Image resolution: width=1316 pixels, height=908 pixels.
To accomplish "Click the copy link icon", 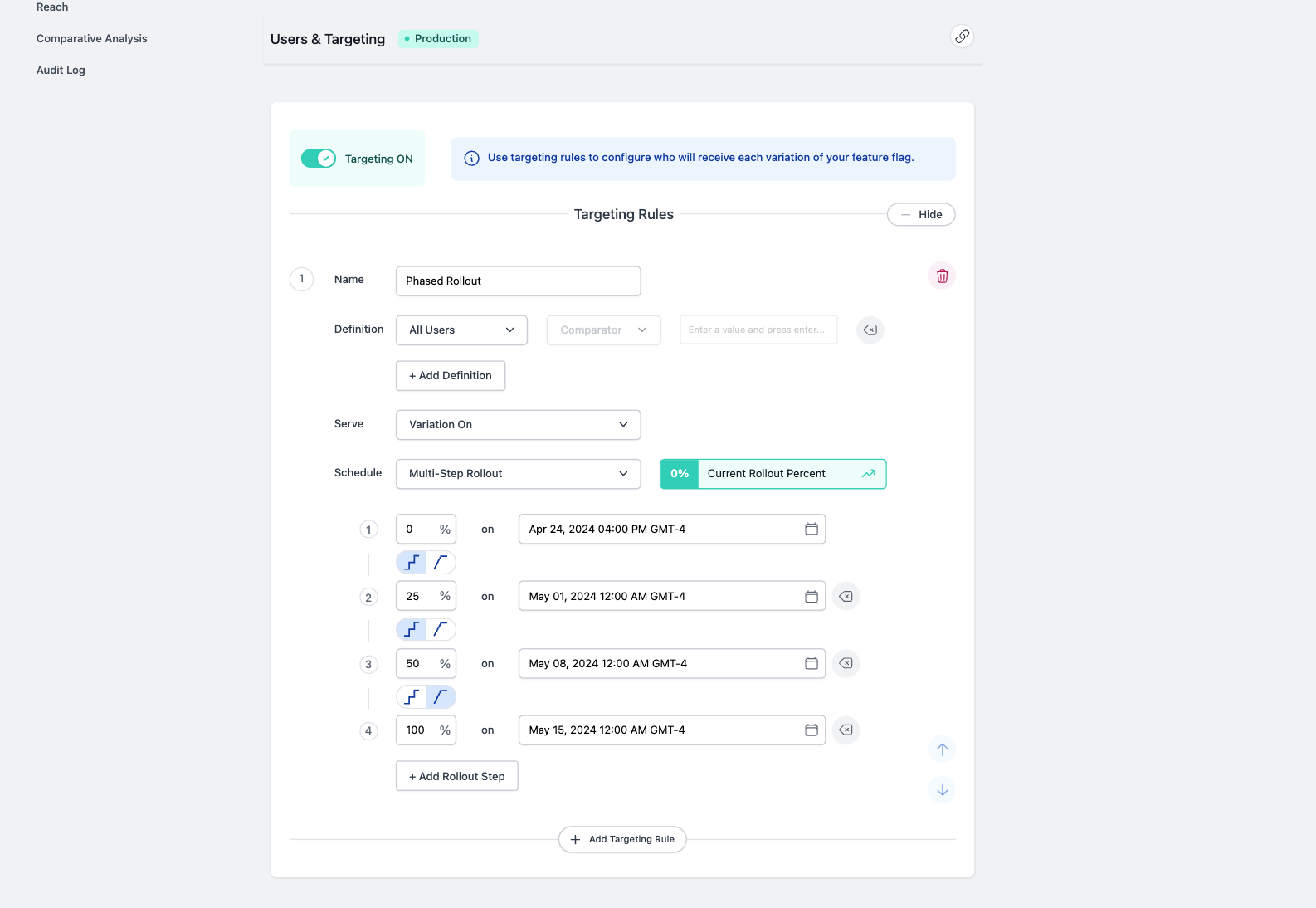I will [x=962, y=37].
